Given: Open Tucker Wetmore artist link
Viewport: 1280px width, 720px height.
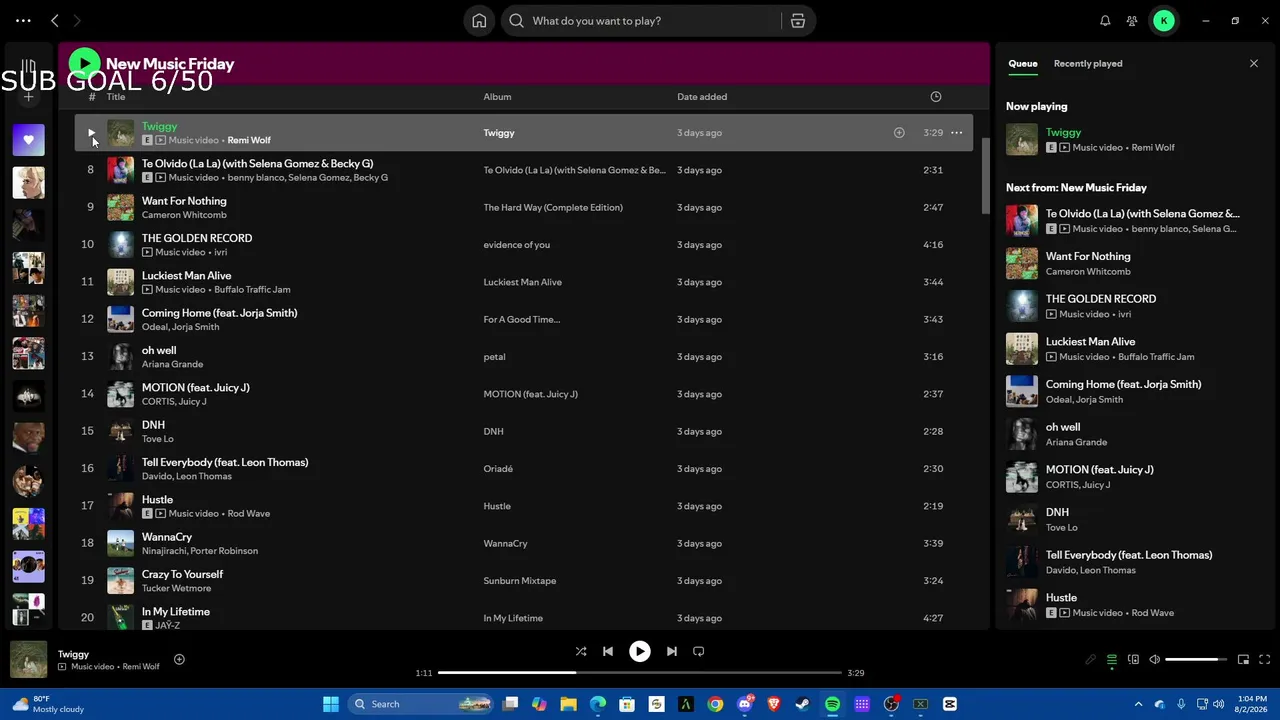Looking at the screenshot, I should point(176,588).
